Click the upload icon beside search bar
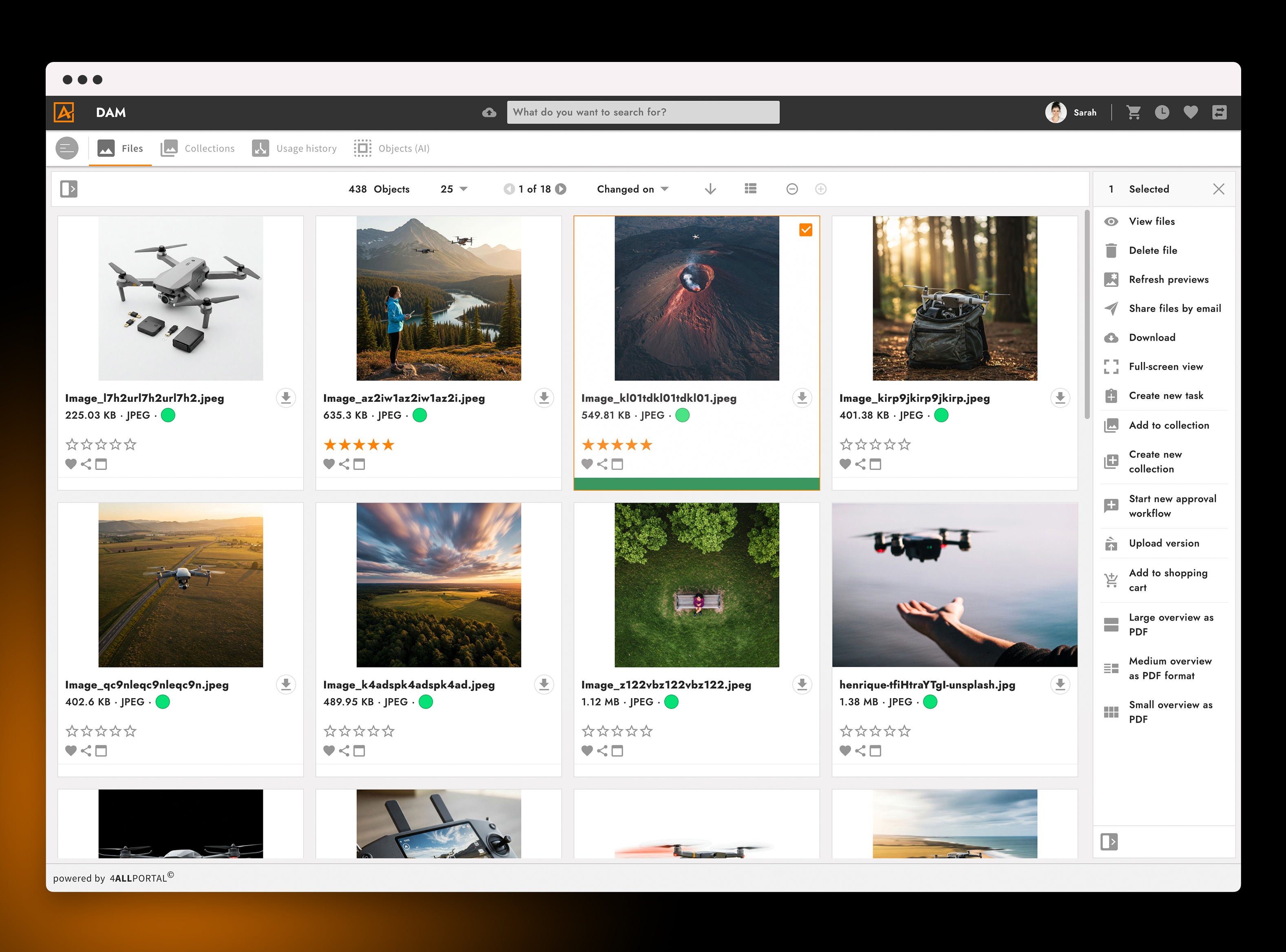Screen dimensions: 1286x952 coord(489,112)
